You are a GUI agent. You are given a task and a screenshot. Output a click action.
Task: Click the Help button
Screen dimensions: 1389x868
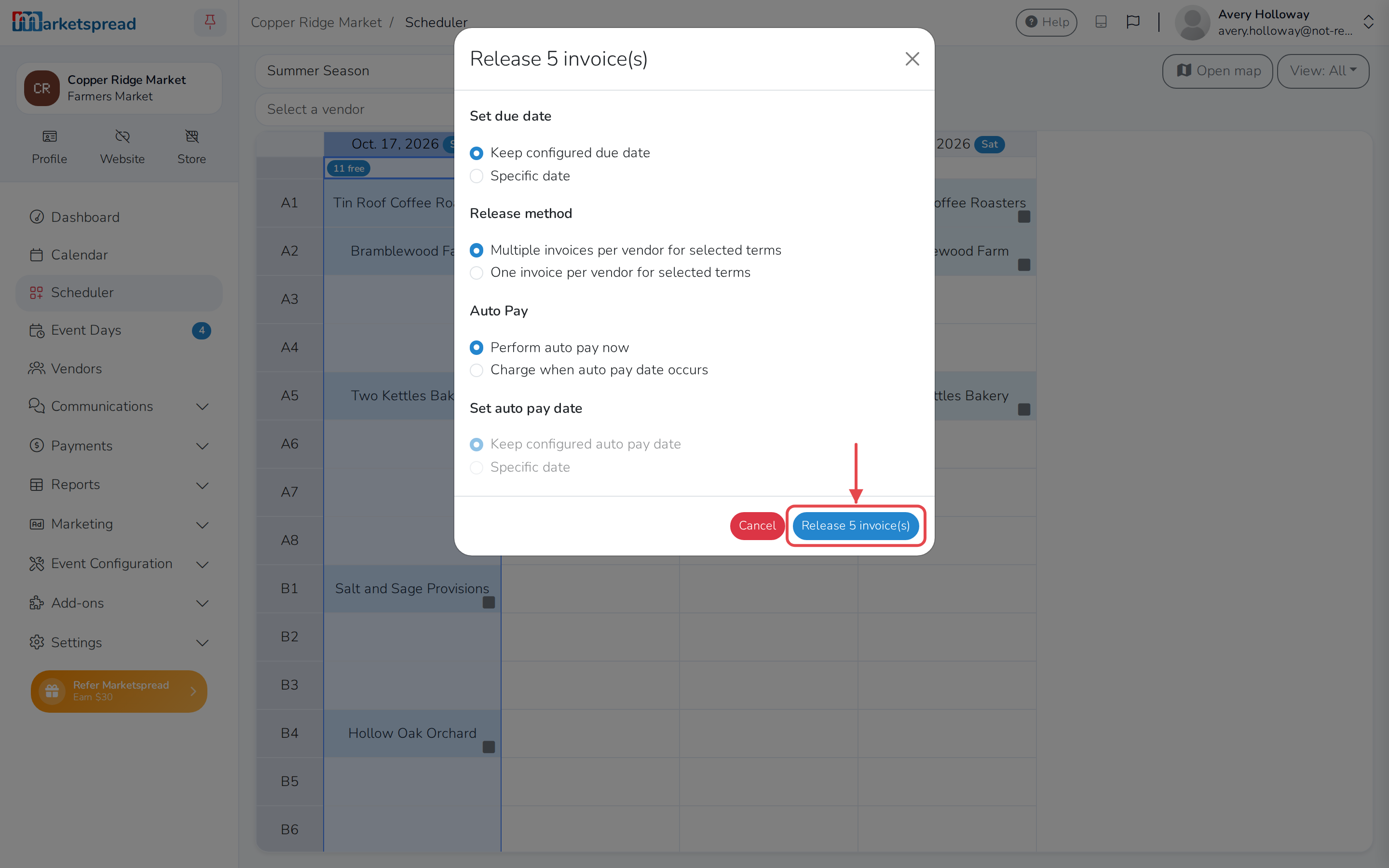coord(1047,22)
